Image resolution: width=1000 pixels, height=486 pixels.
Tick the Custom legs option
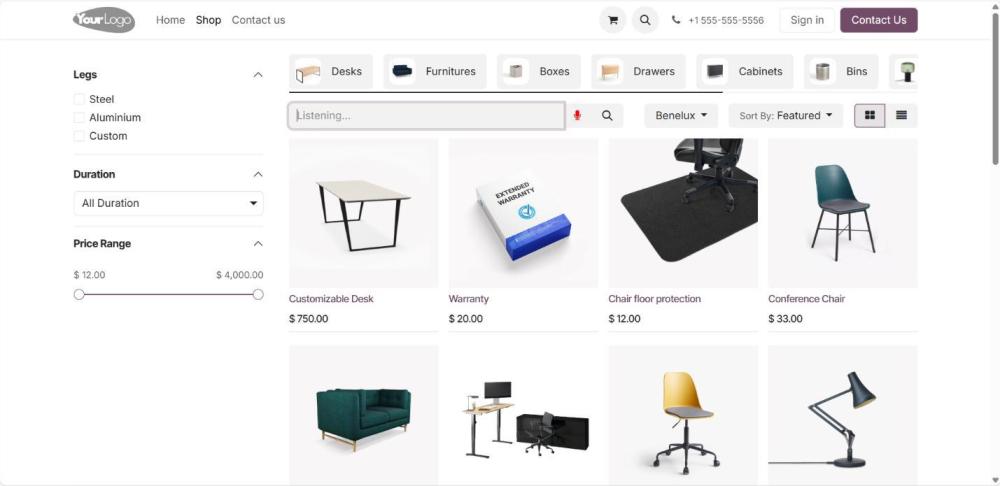(x=79, y=136)
